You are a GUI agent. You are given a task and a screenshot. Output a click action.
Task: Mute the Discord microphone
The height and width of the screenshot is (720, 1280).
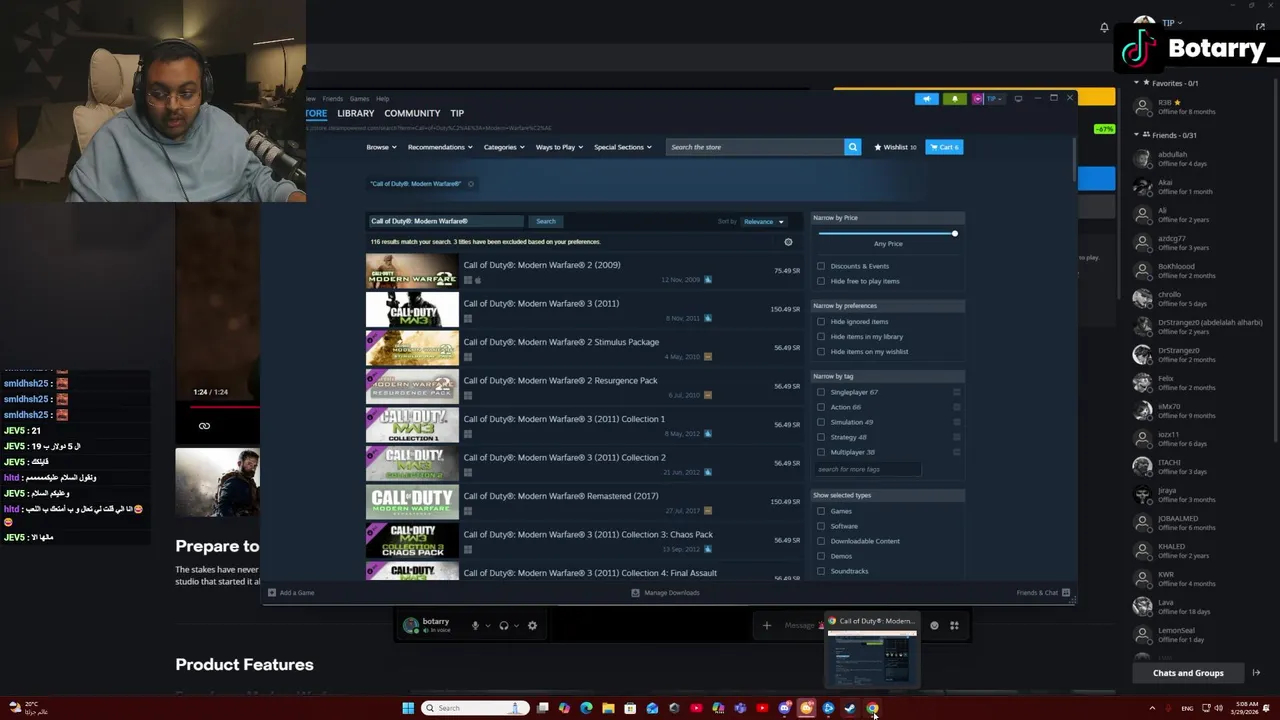[x=475, y=626]
